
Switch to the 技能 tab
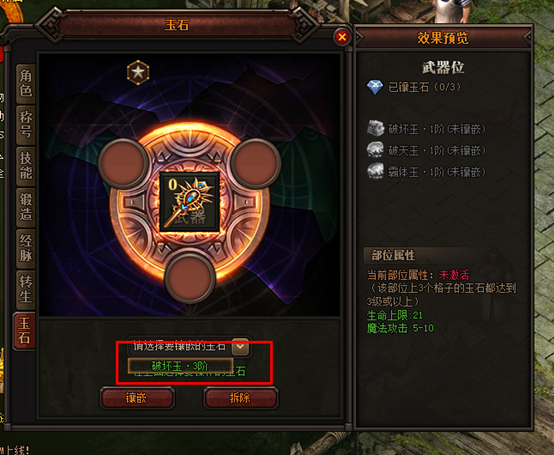(26, 166)
